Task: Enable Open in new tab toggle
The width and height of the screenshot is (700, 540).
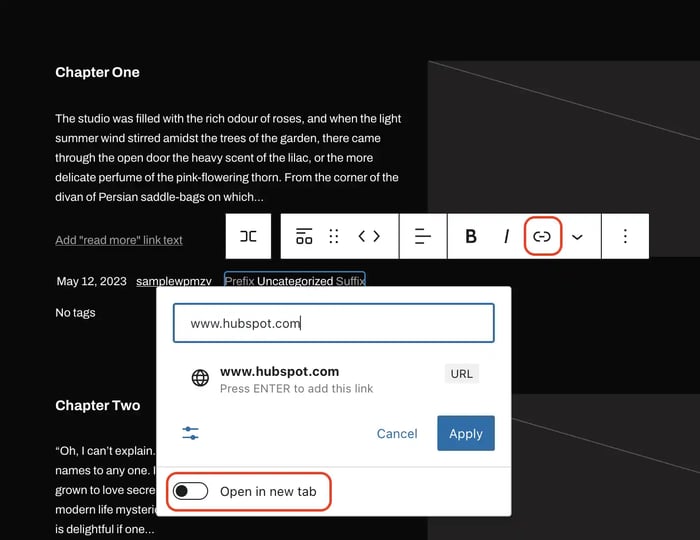Action: [191, 491]
